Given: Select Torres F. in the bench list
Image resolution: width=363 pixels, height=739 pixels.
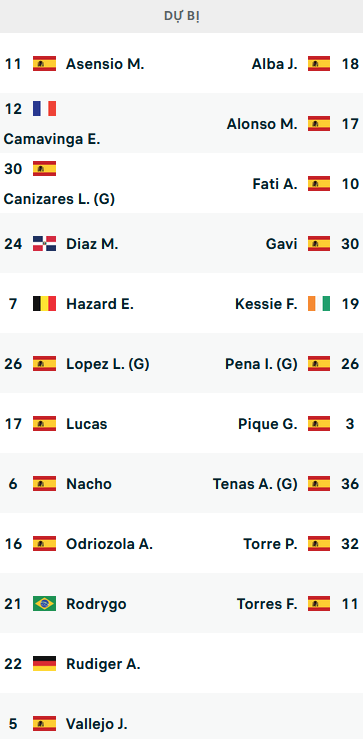Looking at the screenshot, I should tap(267, 604).
